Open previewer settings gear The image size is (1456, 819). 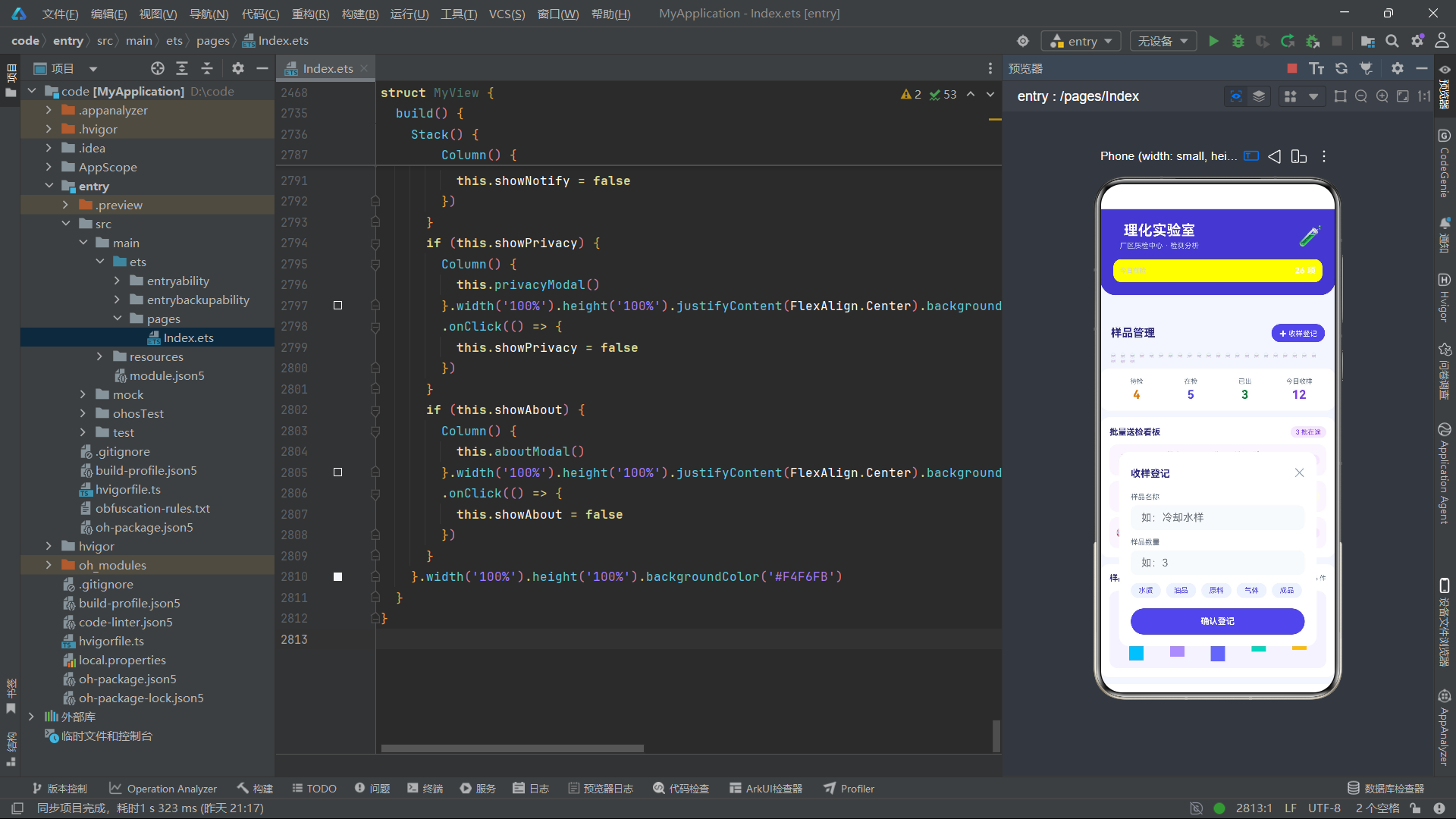point(1398,68)
